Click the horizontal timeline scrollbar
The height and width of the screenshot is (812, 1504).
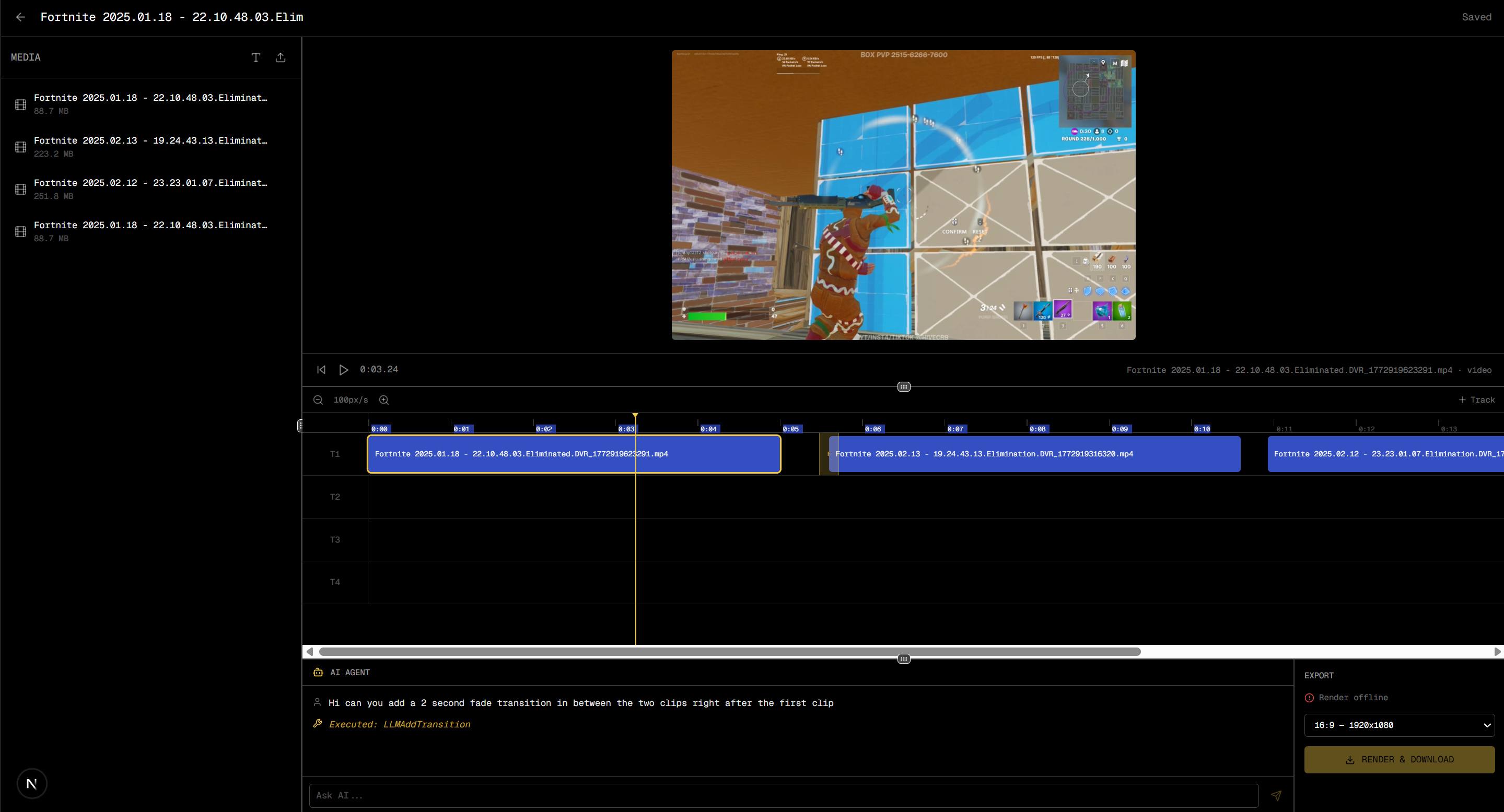click(730, 652)
